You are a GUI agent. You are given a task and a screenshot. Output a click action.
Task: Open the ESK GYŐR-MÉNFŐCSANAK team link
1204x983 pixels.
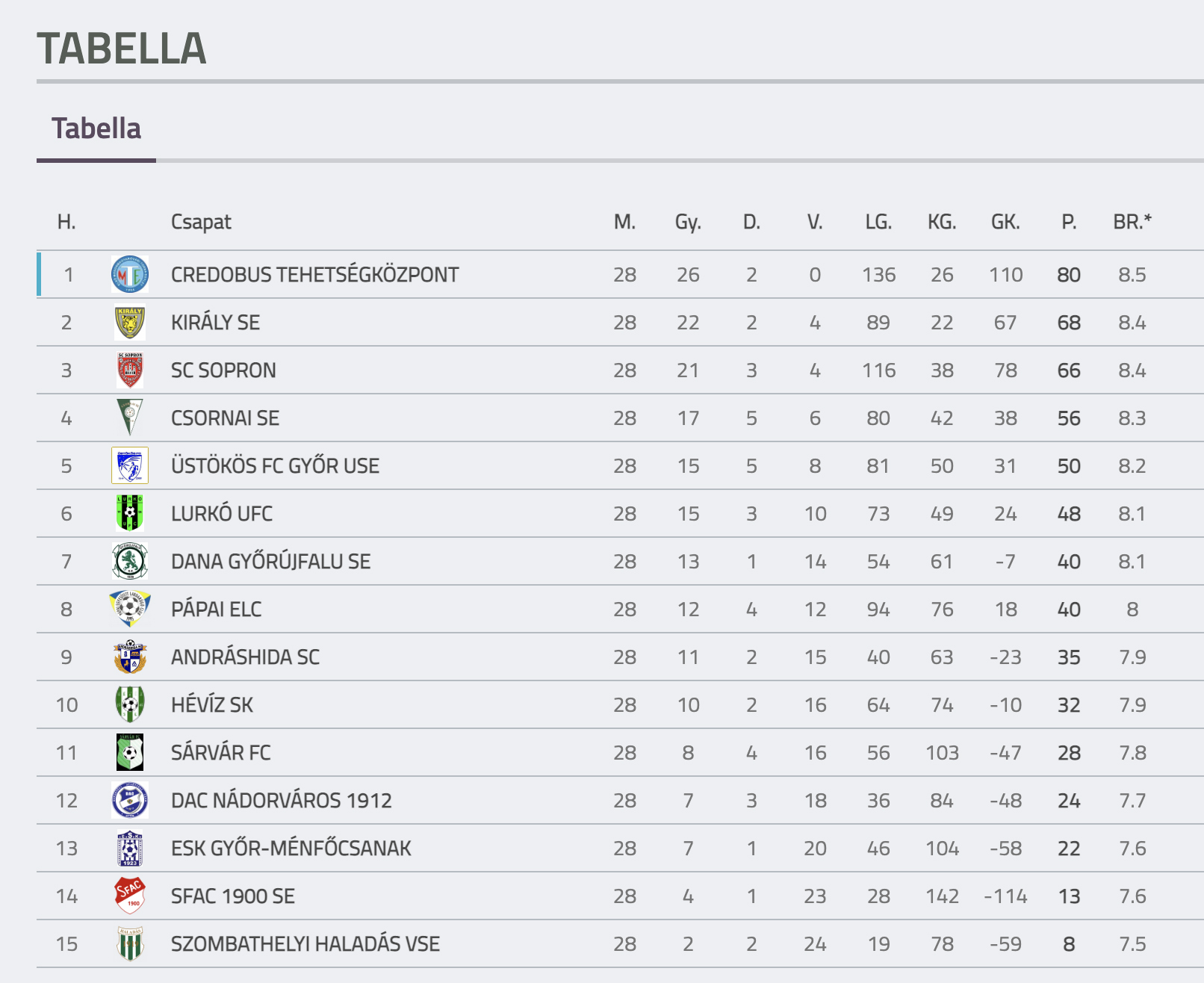pyautogui.click(x=291, y=848)
